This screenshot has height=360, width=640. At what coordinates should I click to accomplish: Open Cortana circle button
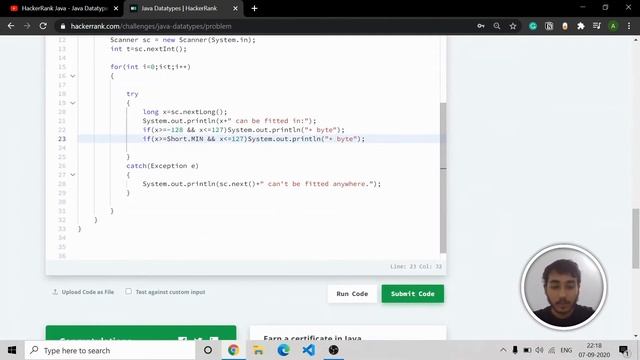click(208, 350)
